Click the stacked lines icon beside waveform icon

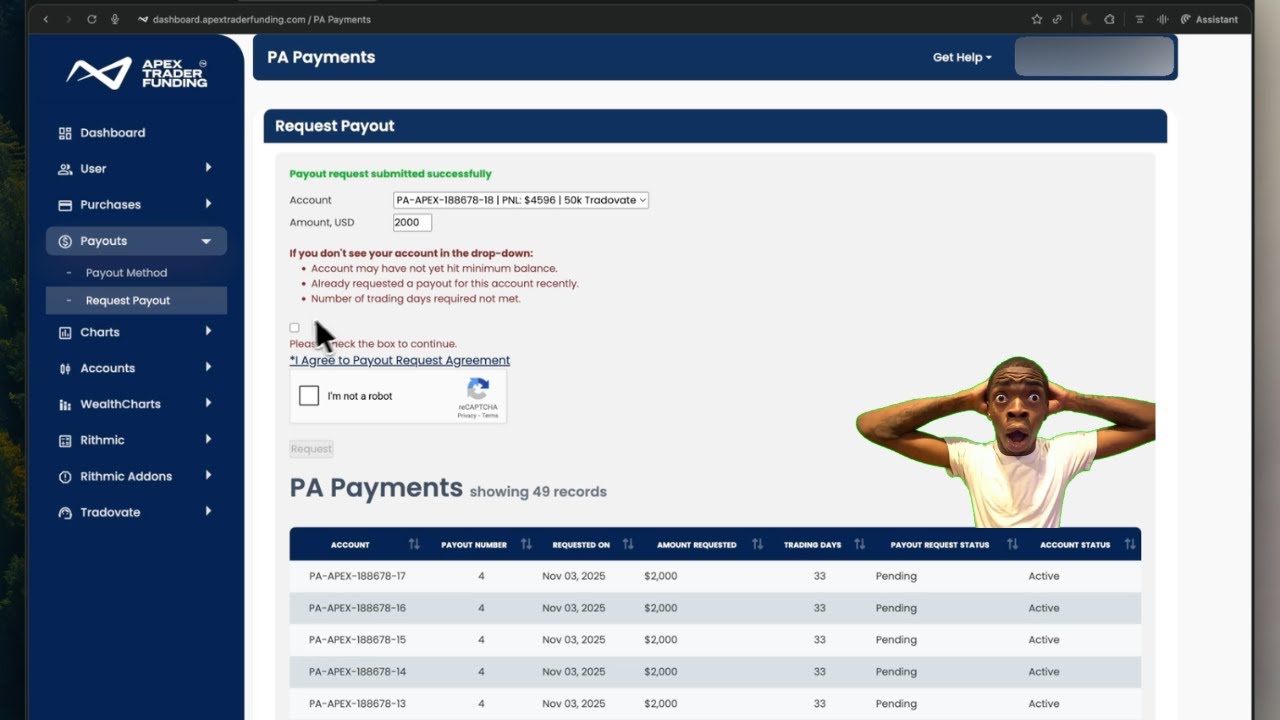(1139, 19)
